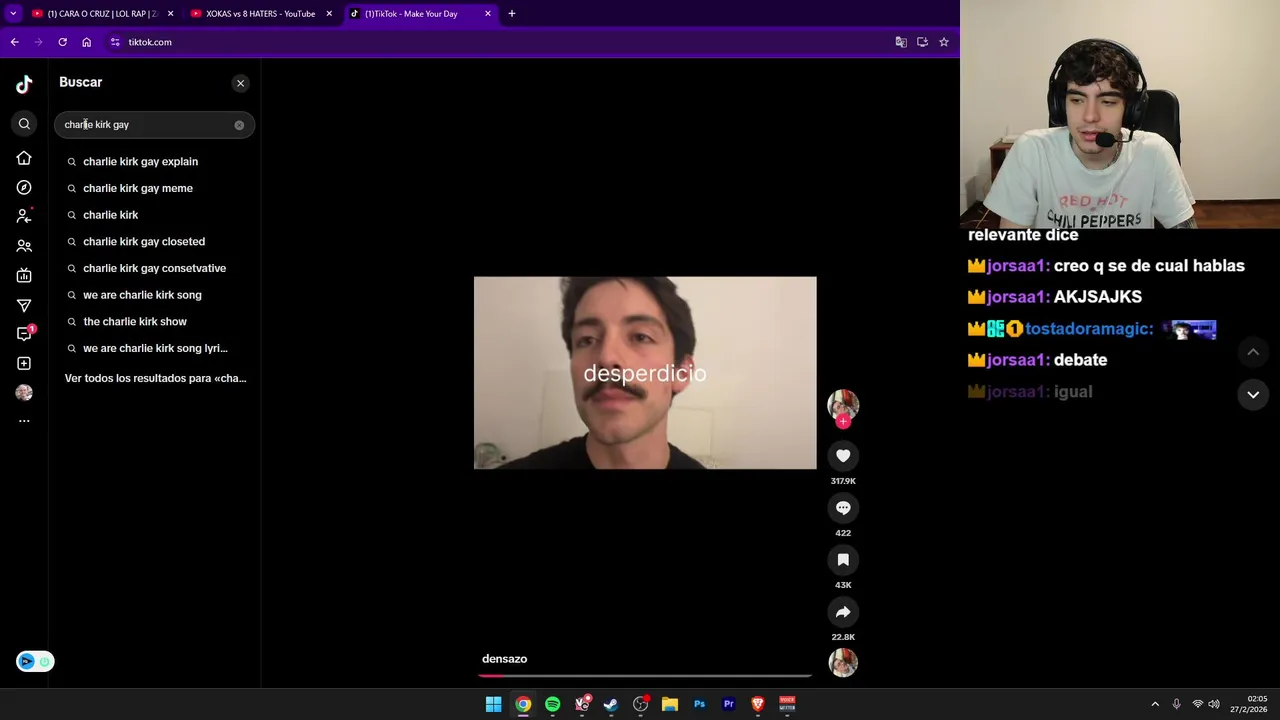The height and width of the screenshot is (720, 1280).
Task: Close the 'CARA O CRUZ' tab
Action: [x=170, y=14]
